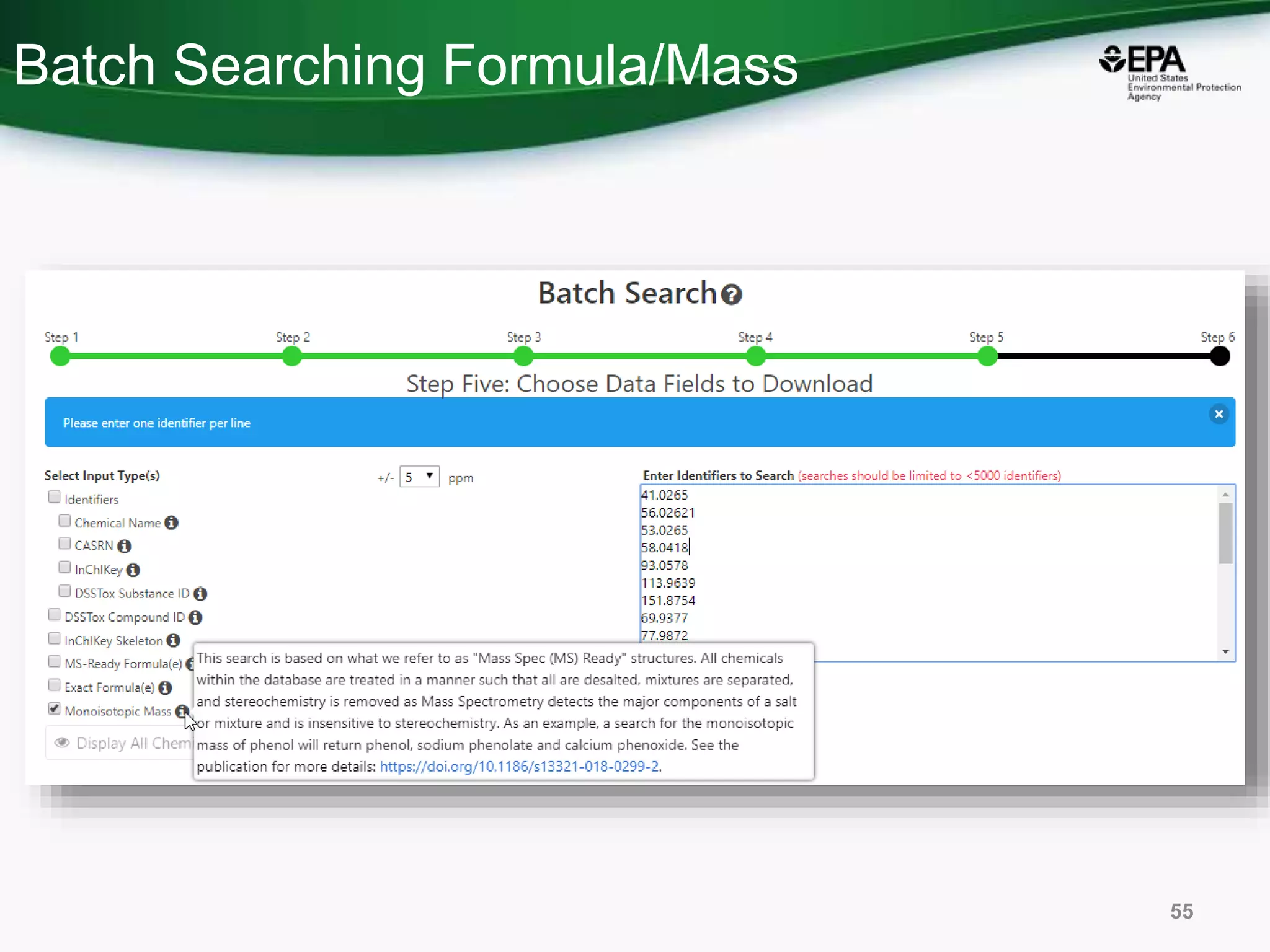Viewport: 1270px width, 952px height.
Task: Click the 69.9377 mass entry
Action: (665, 618)
